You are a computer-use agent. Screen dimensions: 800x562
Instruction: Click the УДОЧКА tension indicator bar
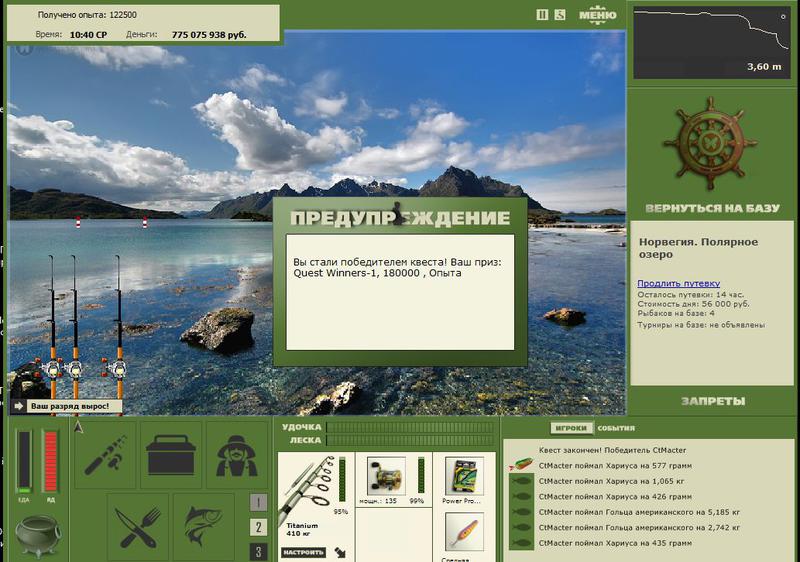pyautogui.click(x=410, y=427)
